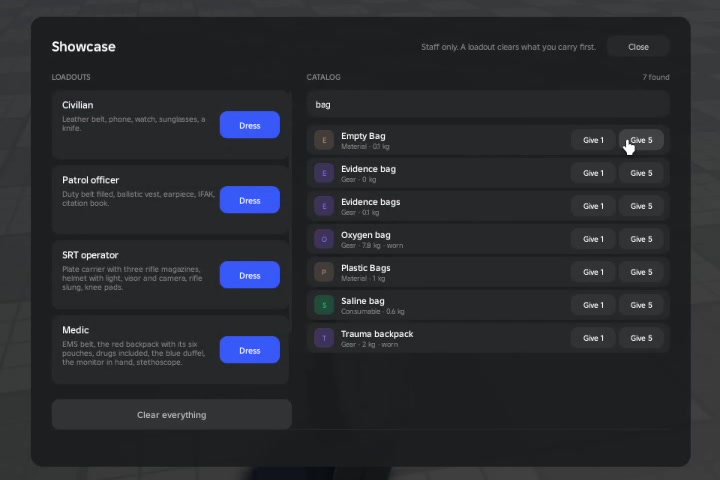Image resolution: width=720 pixels, height=480 pixels.
Task: Select the Evidence bags name text
Action: pyautogui.click(x=371, y=202)
